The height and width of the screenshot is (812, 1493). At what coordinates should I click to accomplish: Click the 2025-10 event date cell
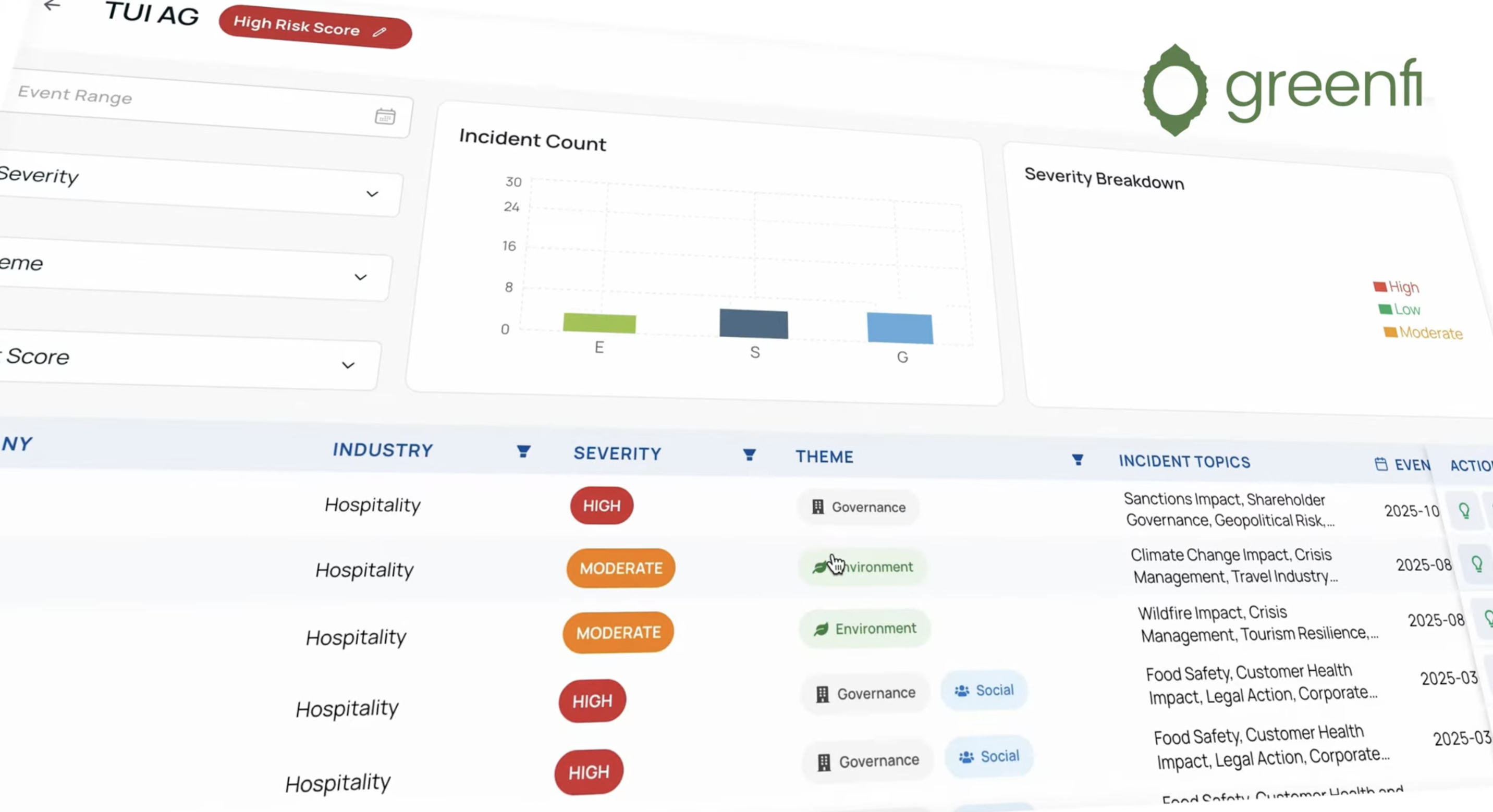[x=1412, y=511]
